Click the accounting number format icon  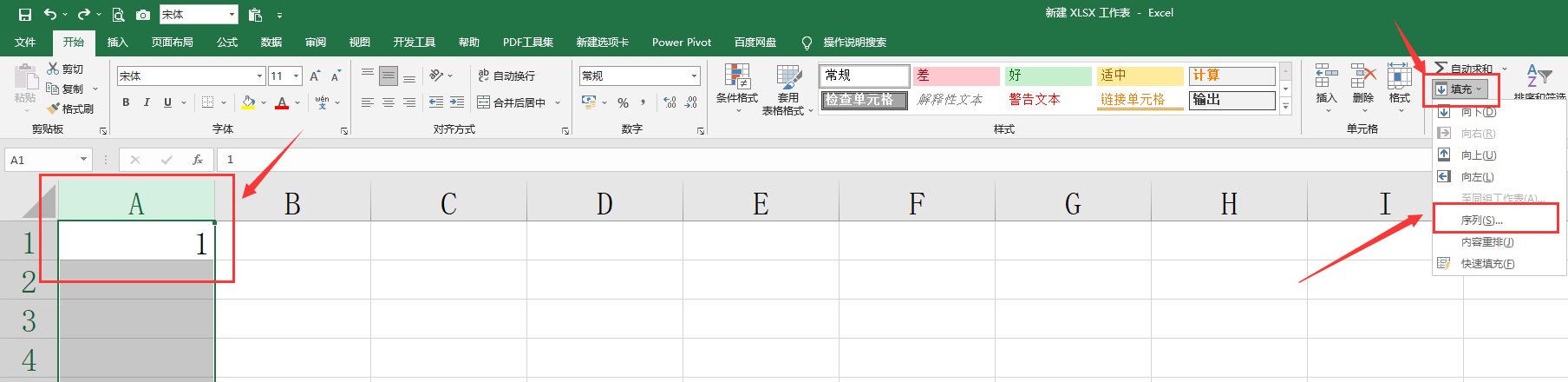[x=589, y=102]
